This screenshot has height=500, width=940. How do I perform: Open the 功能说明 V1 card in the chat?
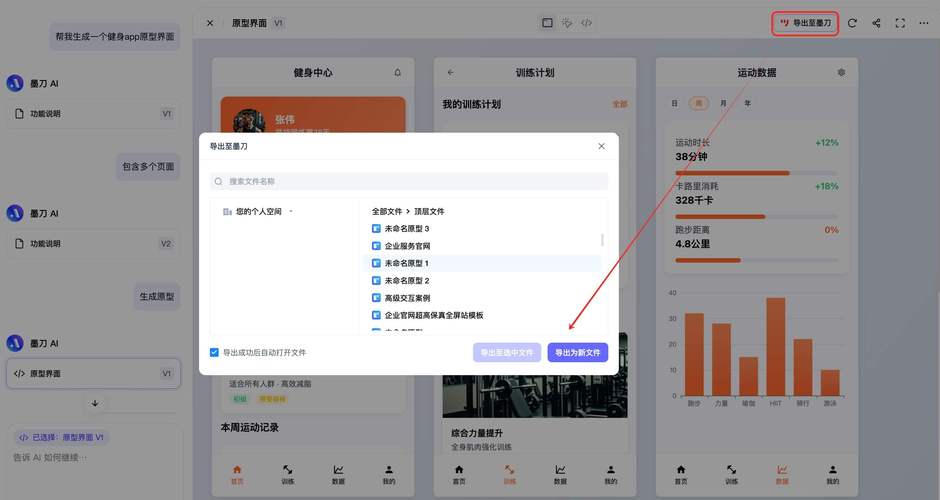tap(93, 113)
